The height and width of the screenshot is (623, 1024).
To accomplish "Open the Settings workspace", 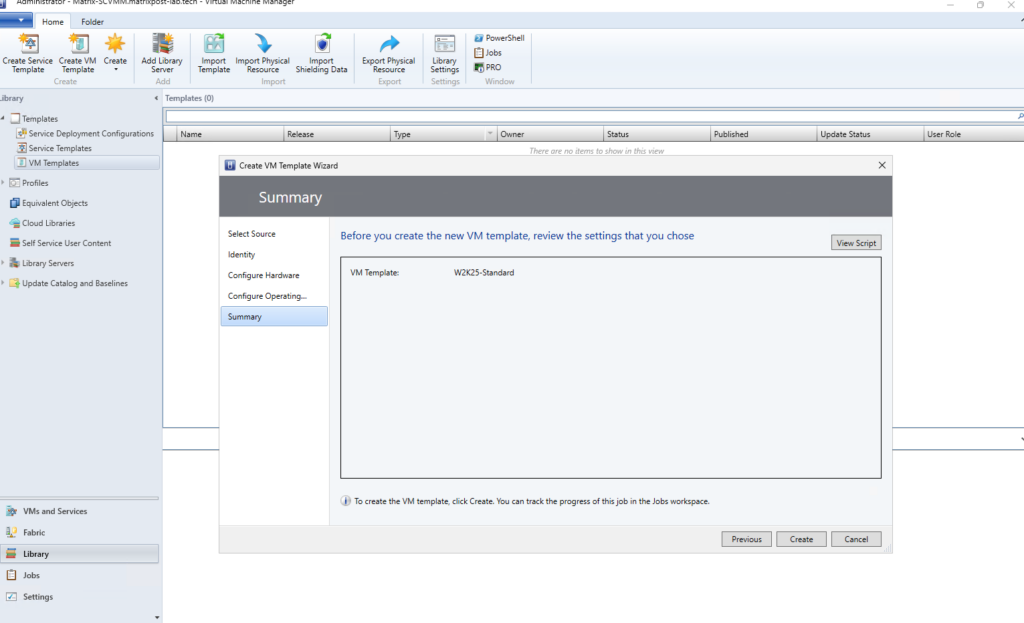I will click(79, 597).
